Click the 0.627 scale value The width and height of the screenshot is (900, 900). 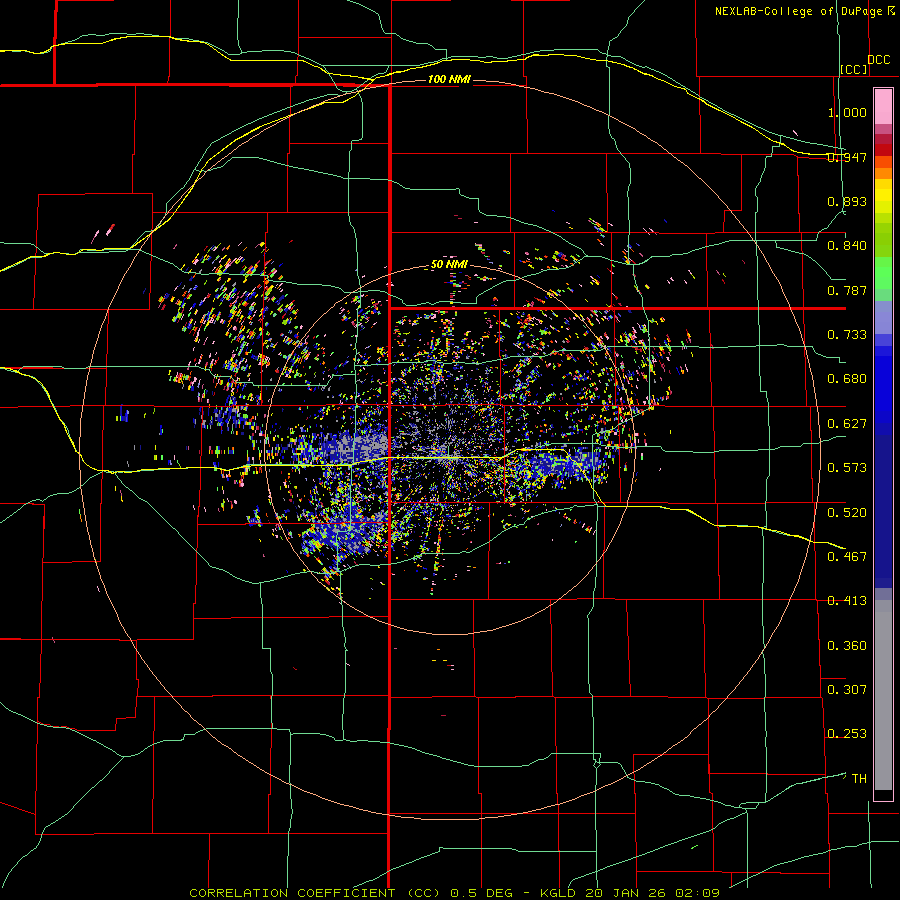coord(847,424)
